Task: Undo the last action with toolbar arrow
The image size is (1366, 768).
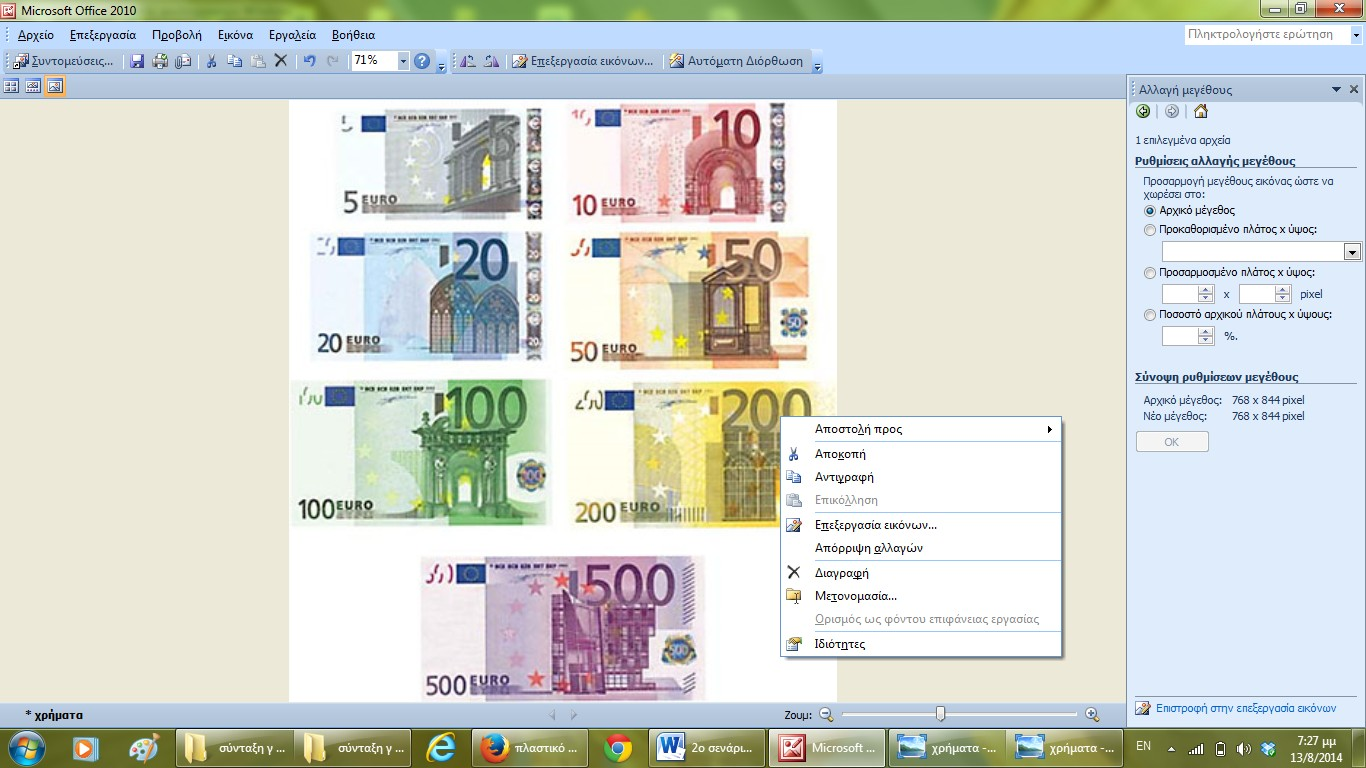Action: 310,61
